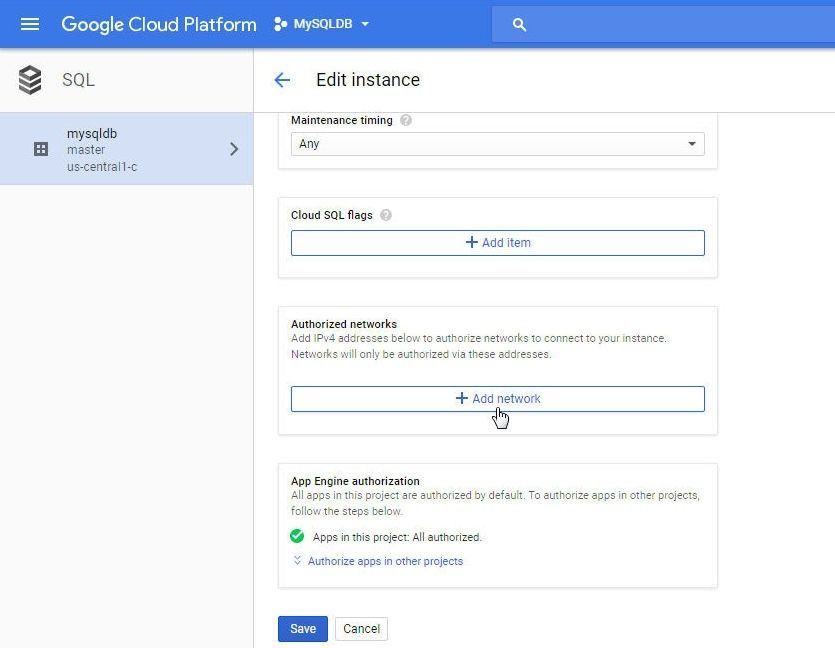835x648 pixels.
Task: Click the MySQLDB project icon
Action: tap(280, 24)
